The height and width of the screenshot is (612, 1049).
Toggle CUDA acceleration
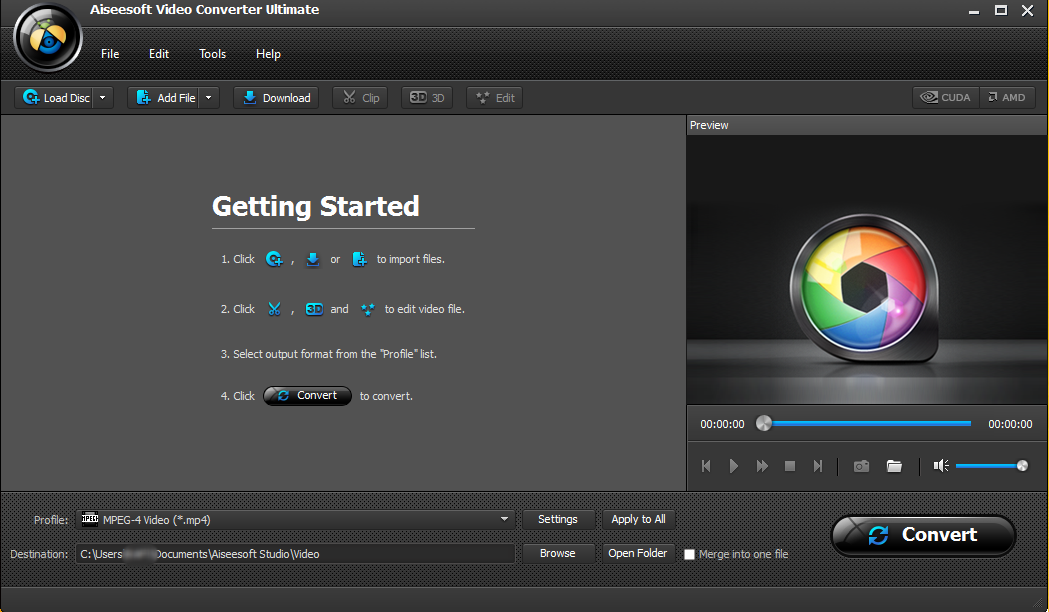(945, 98)
